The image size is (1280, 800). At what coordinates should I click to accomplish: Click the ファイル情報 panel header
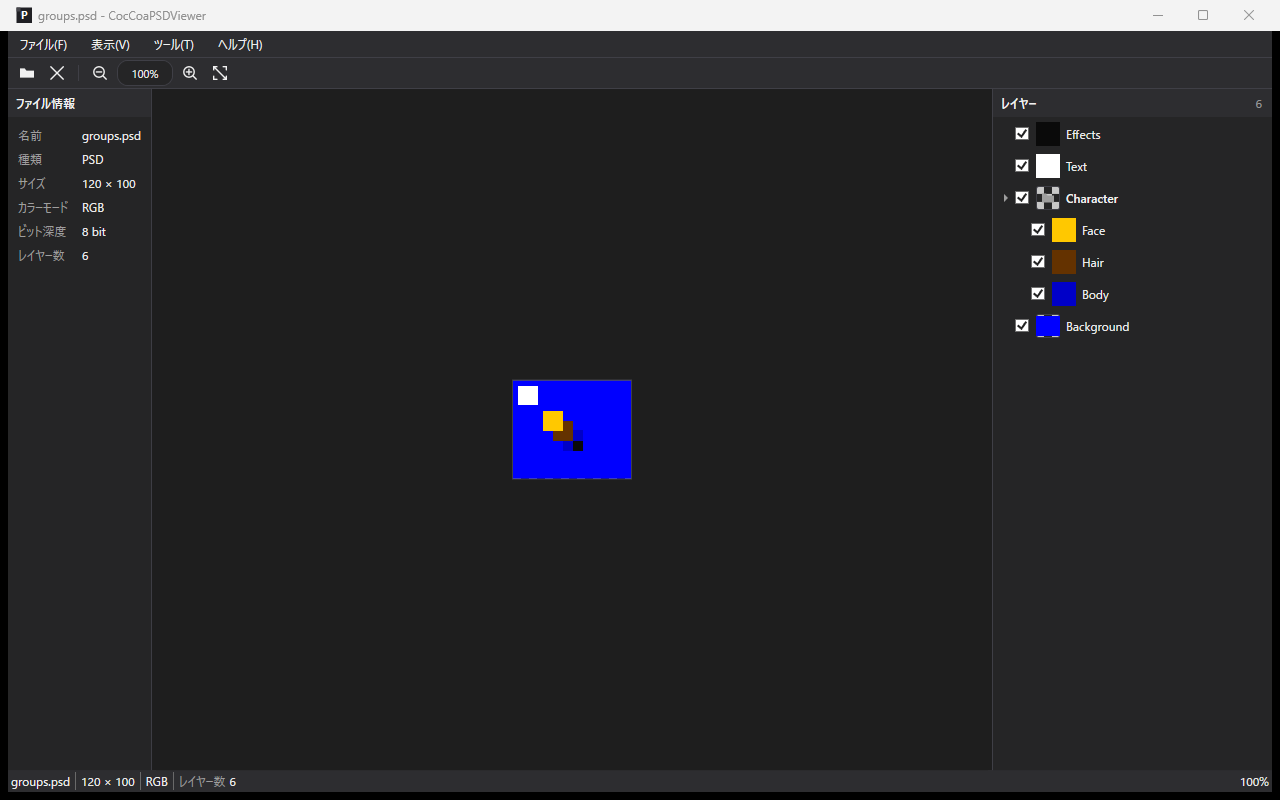[x=80, y=104]
